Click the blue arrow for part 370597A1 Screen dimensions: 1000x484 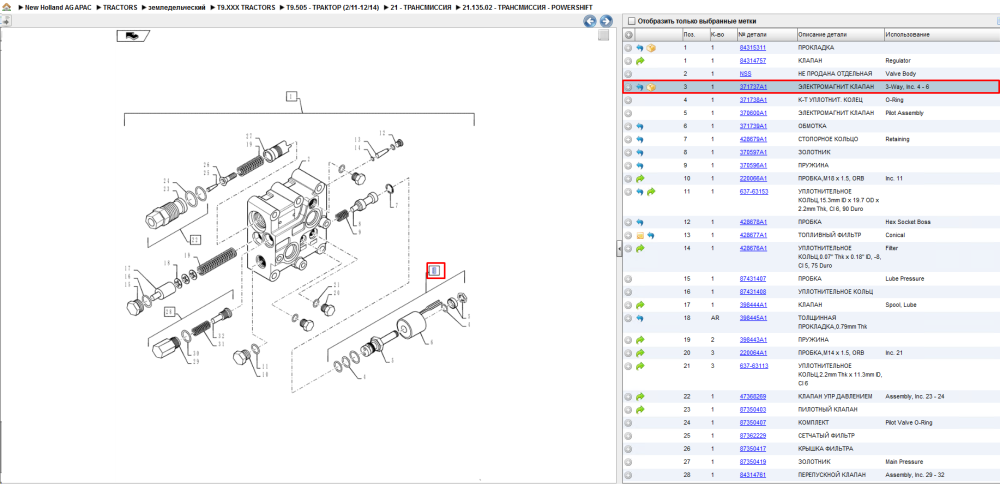click(640, 152)
